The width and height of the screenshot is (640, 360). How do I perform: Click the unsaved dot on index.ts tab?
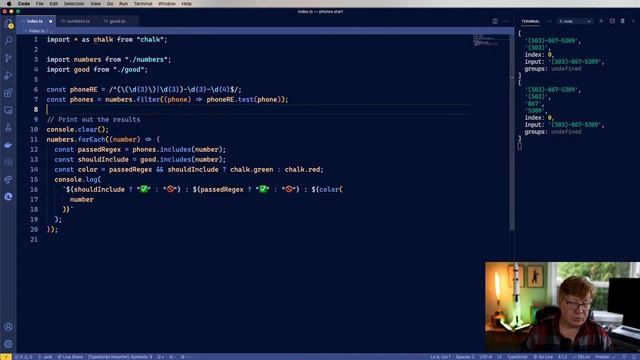(51, 21)
